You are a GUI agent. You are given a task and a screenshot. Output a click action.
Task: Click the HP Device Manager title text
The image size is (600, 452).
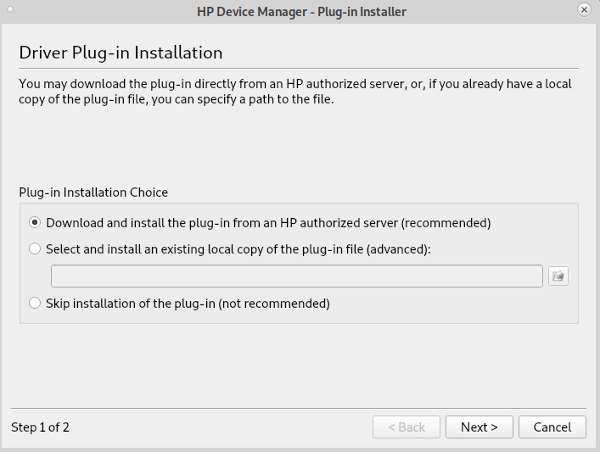302,12
